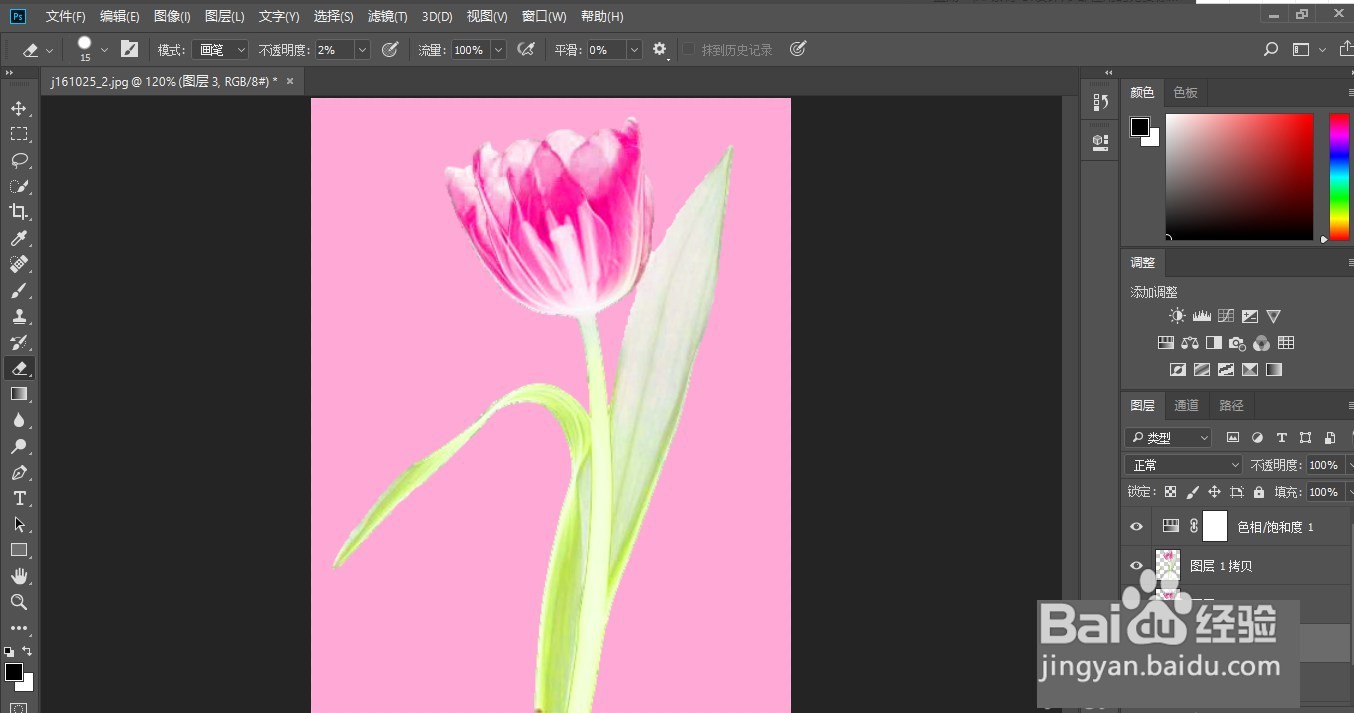Viewport: 1354px width, 713px height.
Task: Switch to the 通道 tab
Action: coord(1186,405)
